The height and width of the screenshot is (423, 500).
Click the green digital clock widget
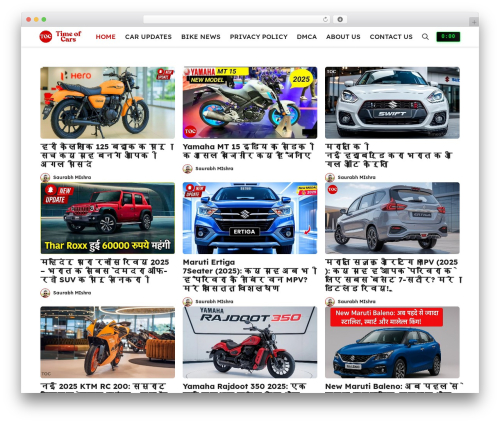pyautogui.click(x=448, y=37)
